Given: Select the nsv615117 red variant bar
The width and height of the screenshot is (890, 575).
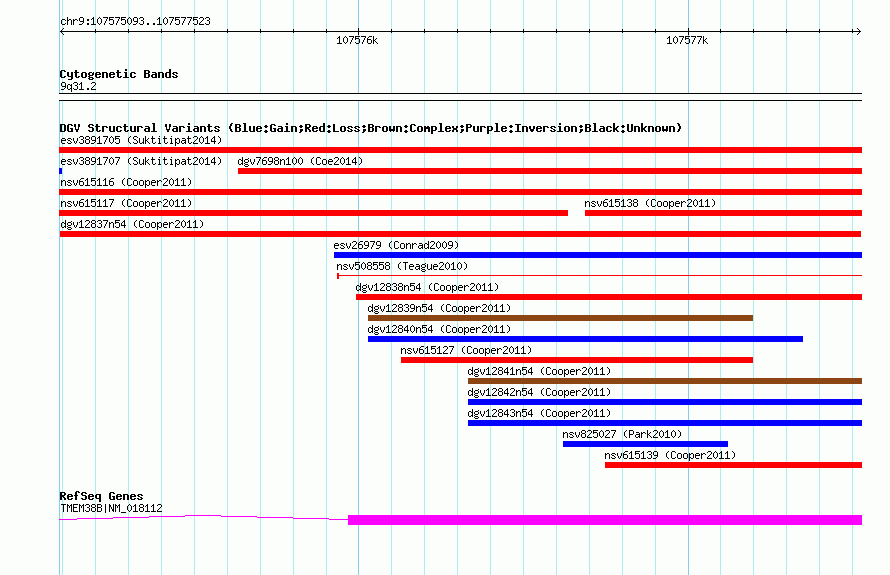Looking at the screenshot, I should click(313, 213).
